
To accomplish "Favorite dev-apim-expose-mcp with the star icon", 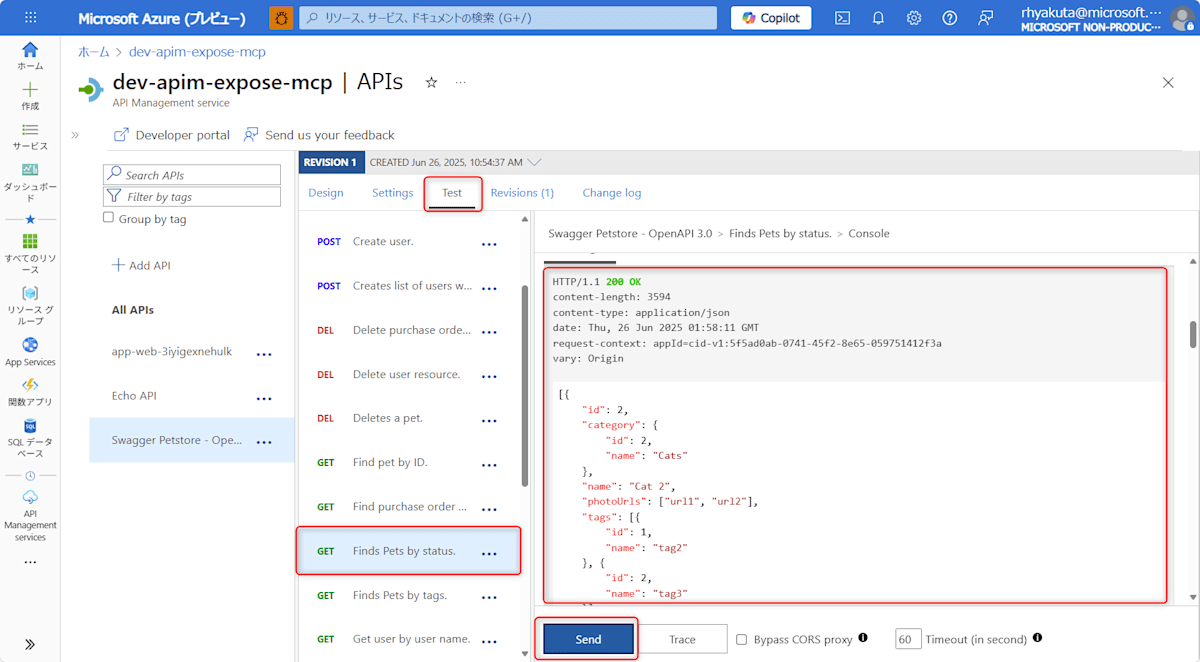I will click(431, 82).
